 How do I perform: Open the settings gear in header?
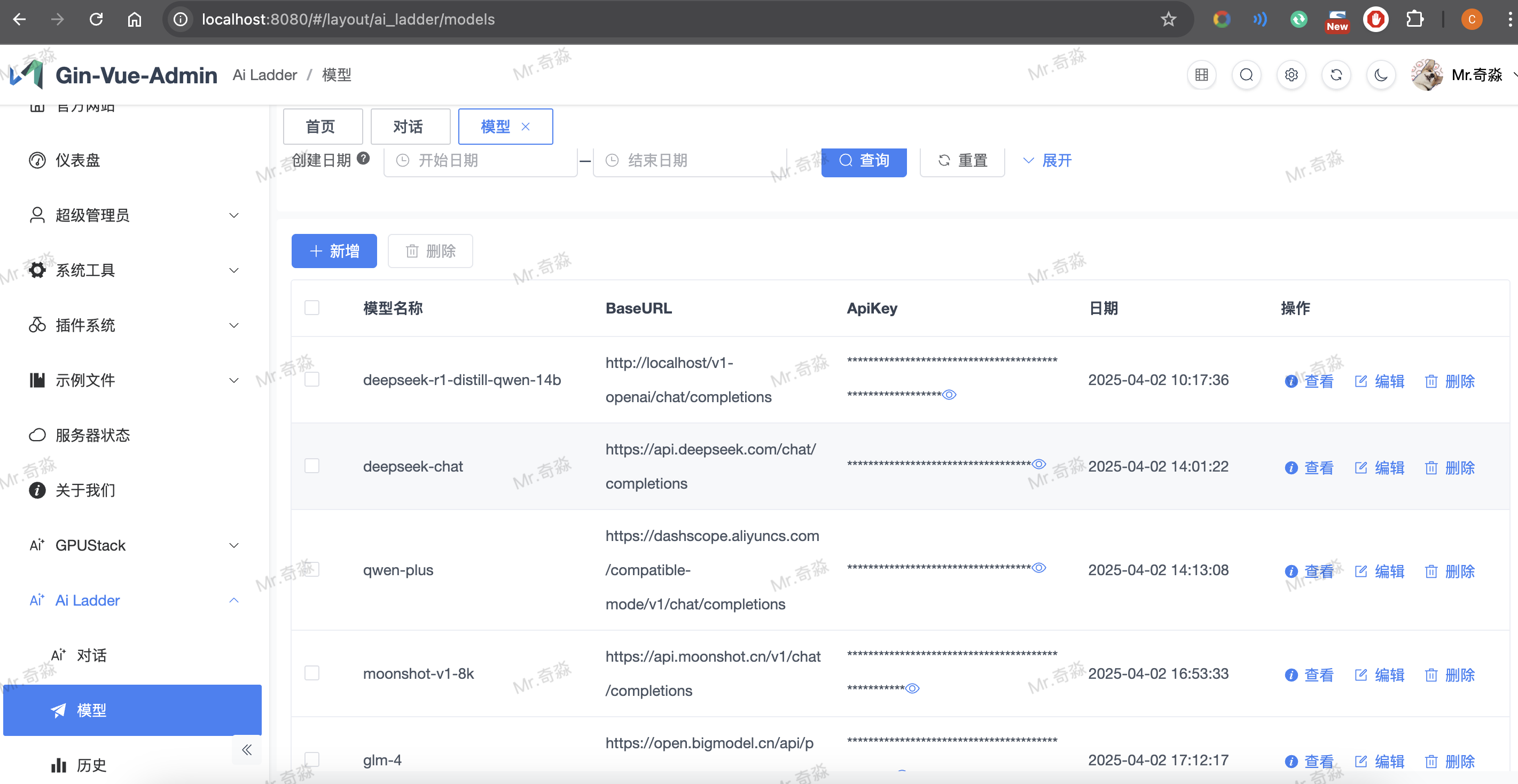(1291, 75)
